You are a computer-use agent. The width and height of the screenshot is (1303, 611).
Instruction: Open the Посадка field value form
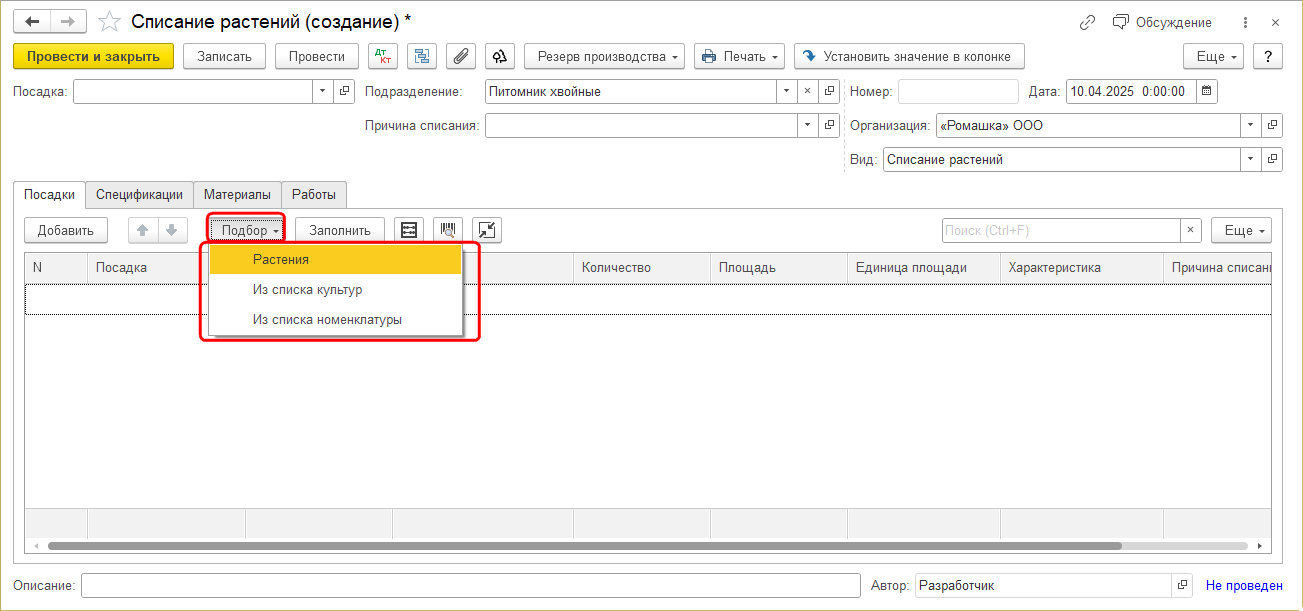point(344,91)
